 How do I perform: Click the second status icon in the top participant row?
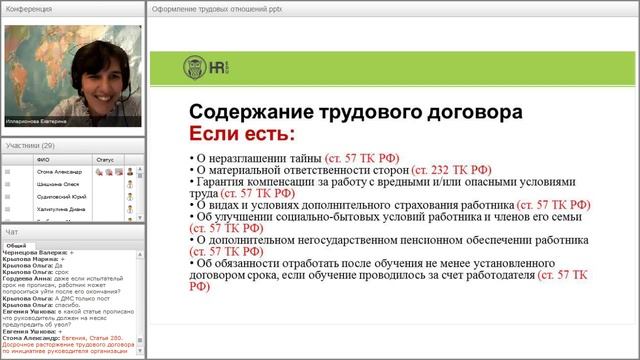(x=109, y=172)
